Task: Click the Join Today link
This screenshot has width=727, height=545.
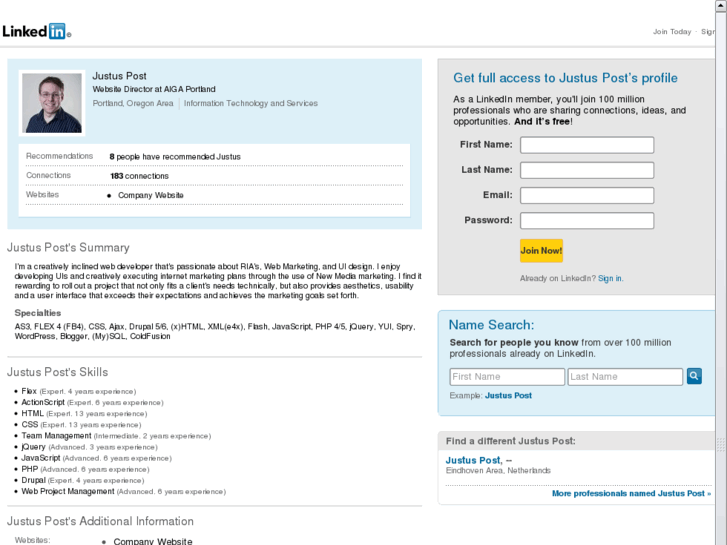Action: [x=672, y=32]
